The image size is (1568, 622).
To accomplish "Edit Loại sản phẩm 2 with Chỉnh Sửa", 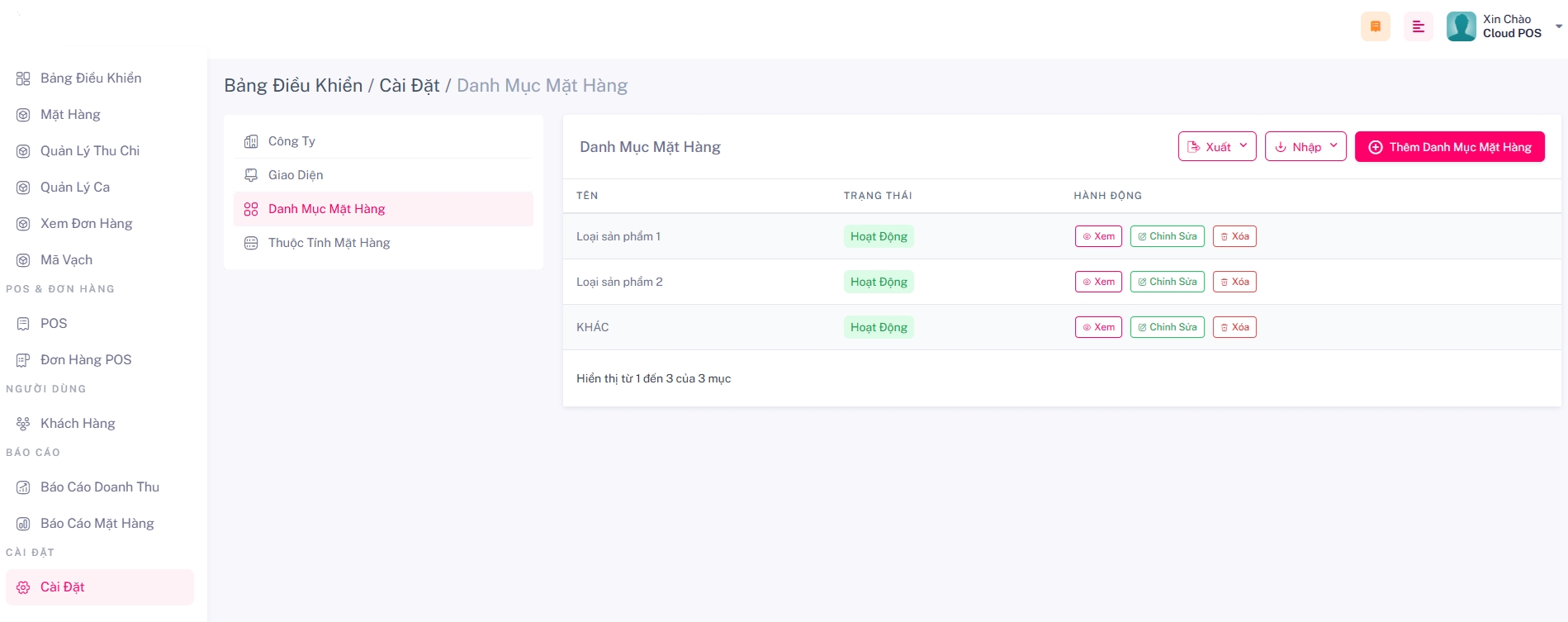I will tap(1167, 282).
